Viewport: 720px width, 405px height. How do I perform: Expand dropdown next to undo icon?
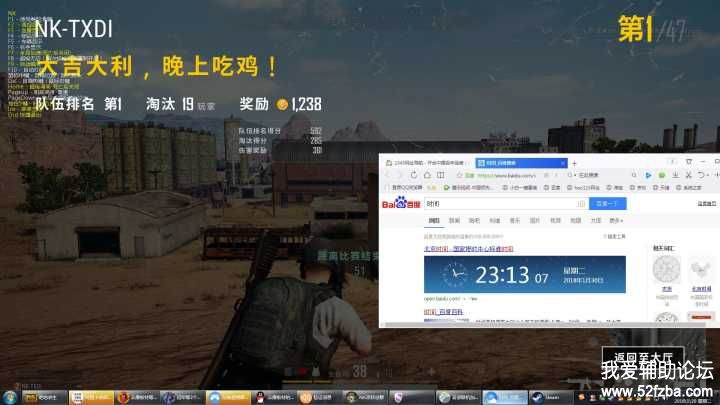[707, 175]
